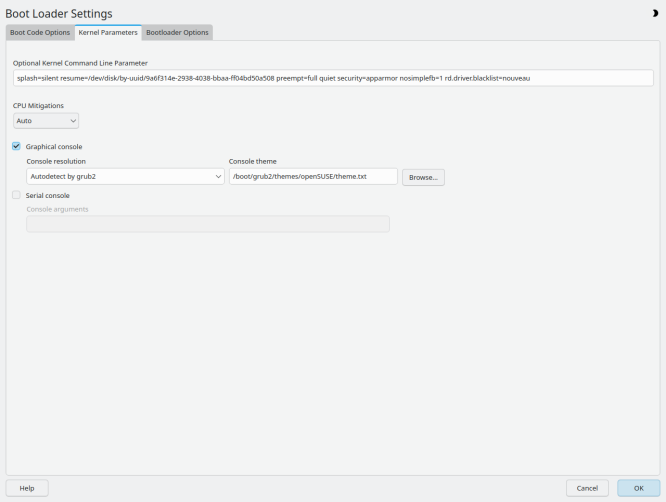
Task: Cancel the boot loader changes
Action: tap(587, 488)
